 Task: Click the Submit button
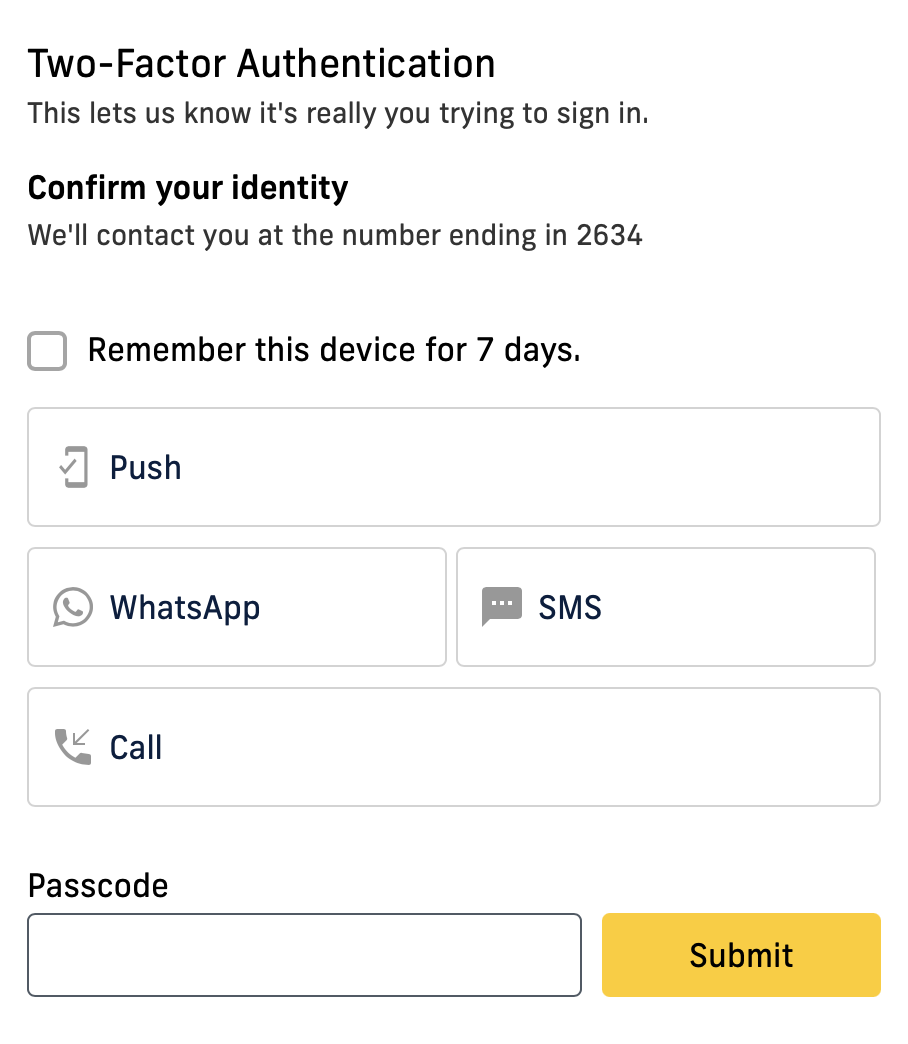pos(740,954)
